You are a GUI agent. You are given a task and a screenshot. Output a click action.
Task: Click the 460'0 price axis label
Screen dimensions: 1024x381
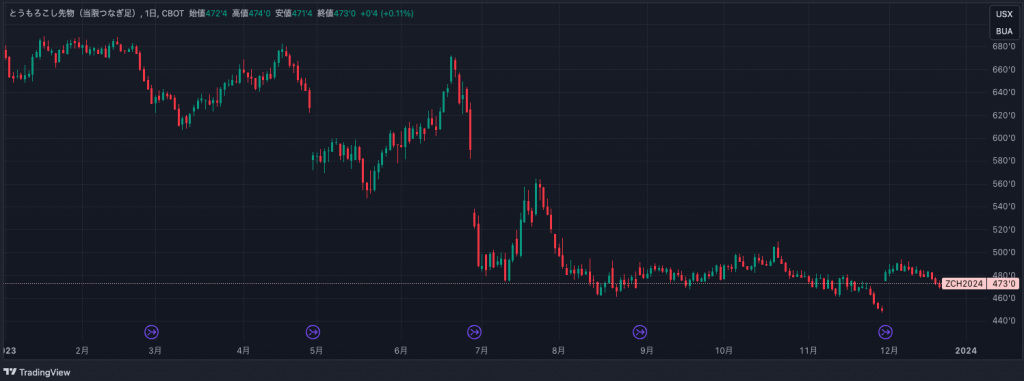1004,297
